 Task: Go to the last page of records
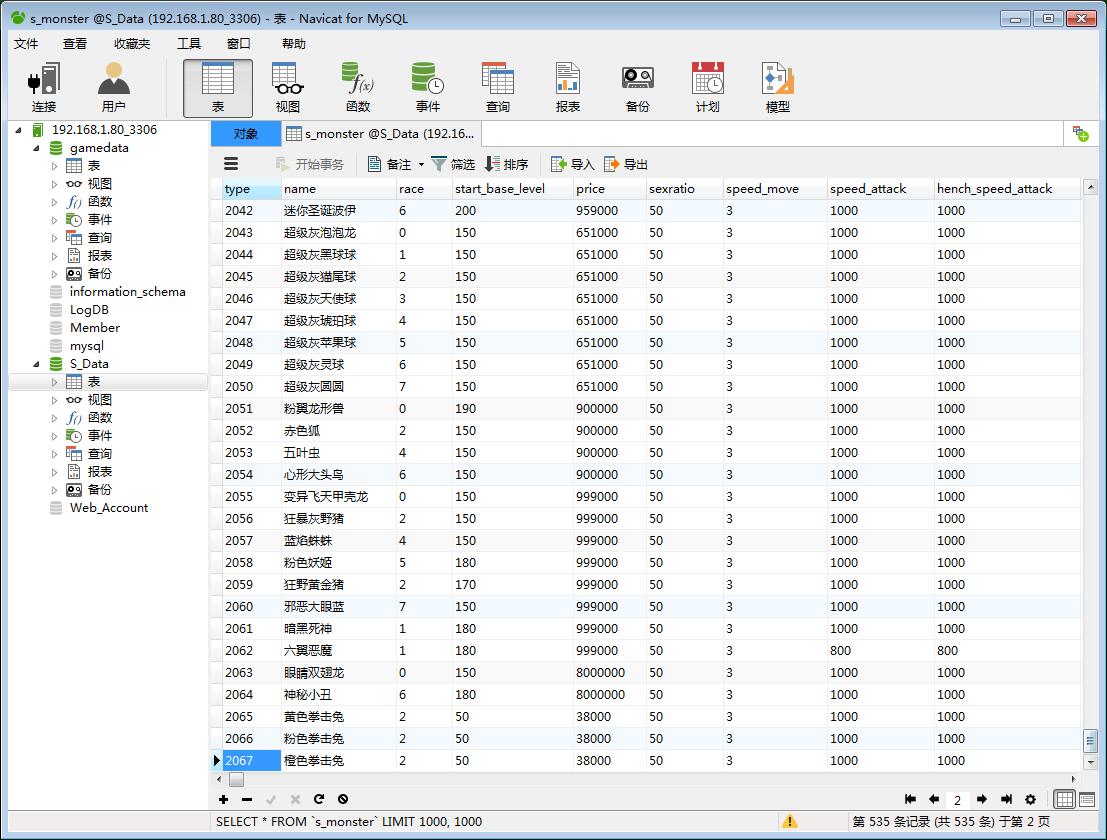click(x=1006, y=799)
